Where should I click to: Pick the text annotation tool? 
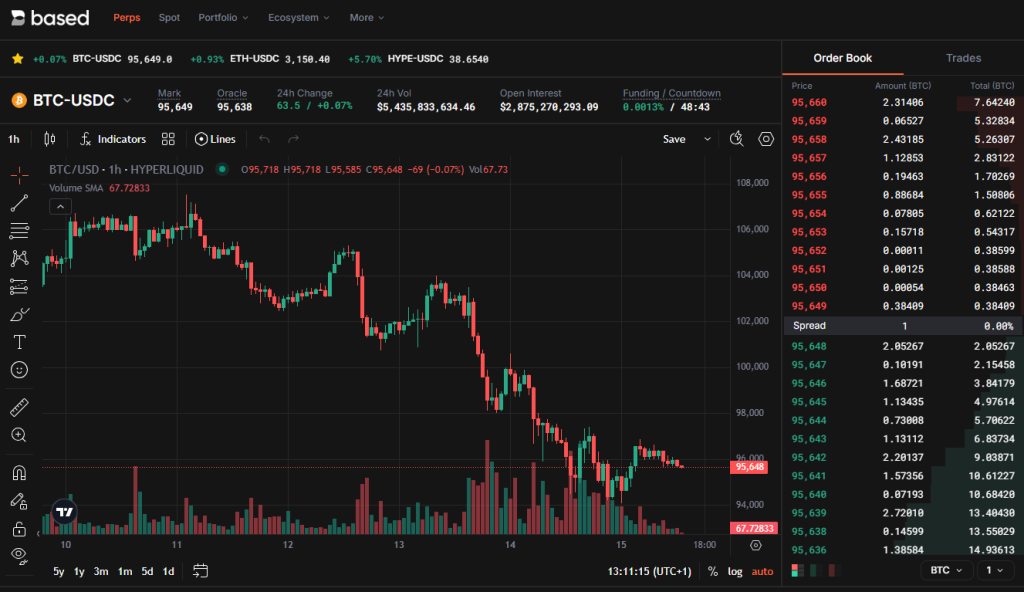[x=19, y=342]
